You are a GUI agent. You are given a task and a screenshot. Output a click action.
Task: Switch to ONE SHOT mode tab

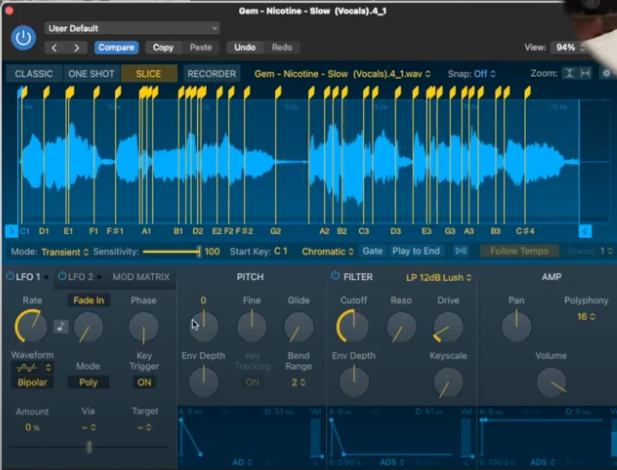[x=91, y=74]
